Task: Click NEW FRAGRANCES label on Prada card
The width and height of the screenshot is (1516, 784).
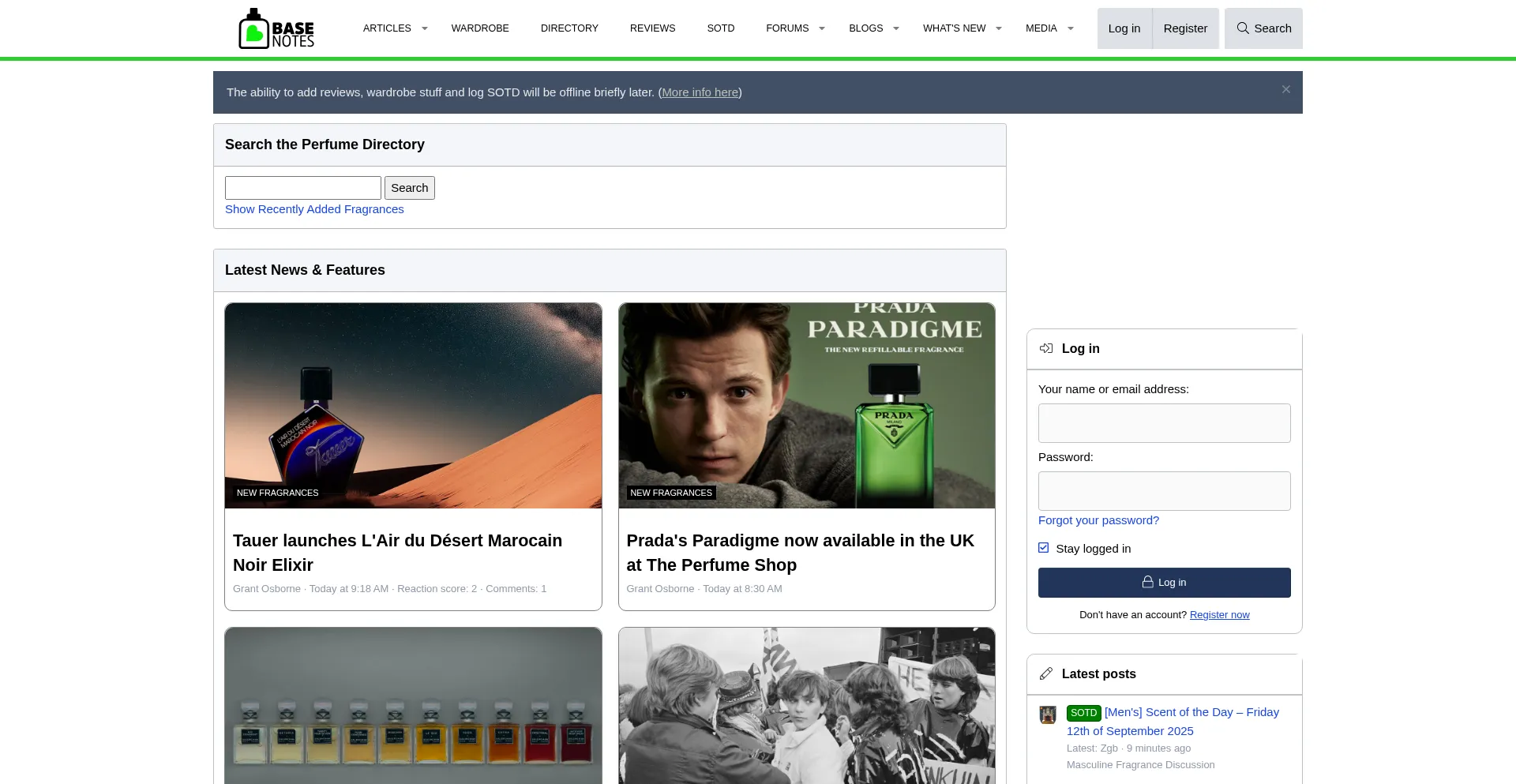Action: [x=671, y=493]
